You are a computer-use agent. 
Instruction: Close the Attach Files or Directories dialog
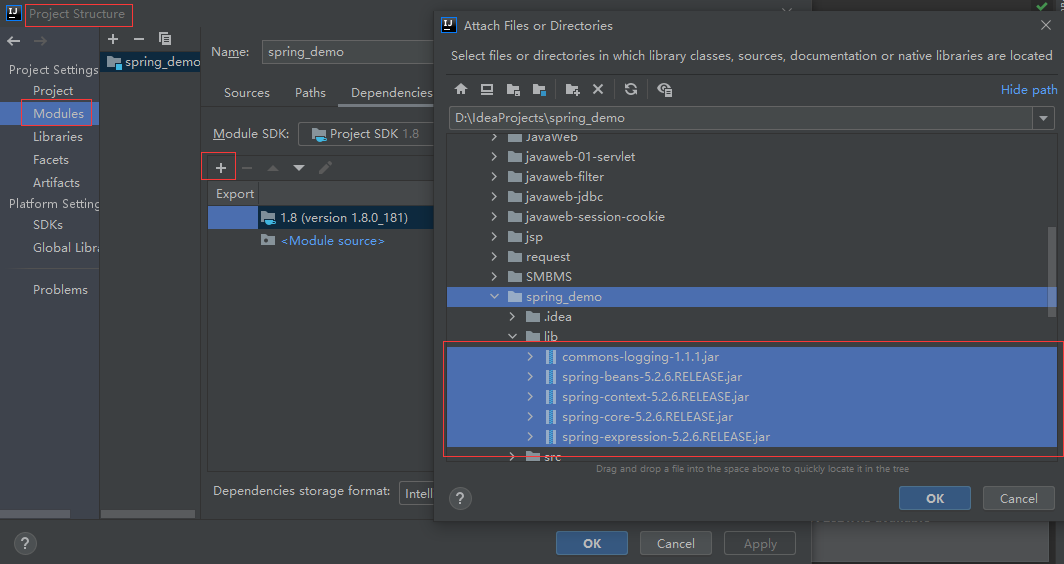point(1046,25)
